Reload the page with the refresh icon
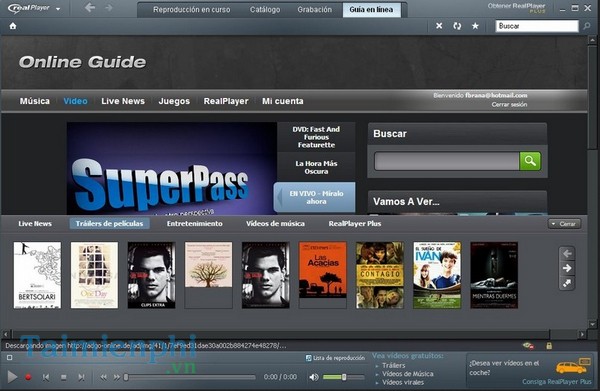The width and height of the screenshot is (600, 391). pos(457,26)
